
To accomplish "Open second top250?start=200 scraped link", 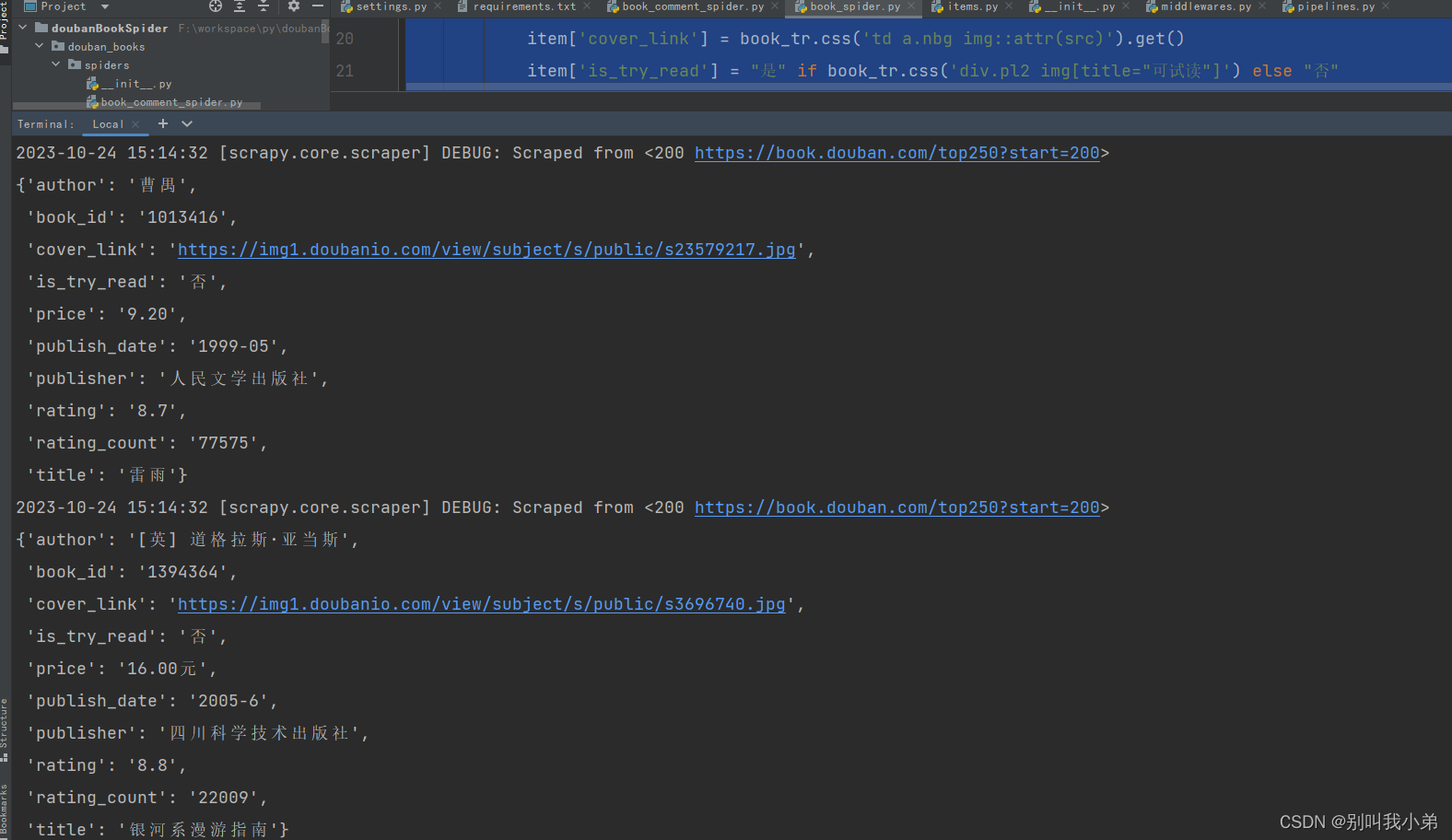I will click(x=896, y=507).
